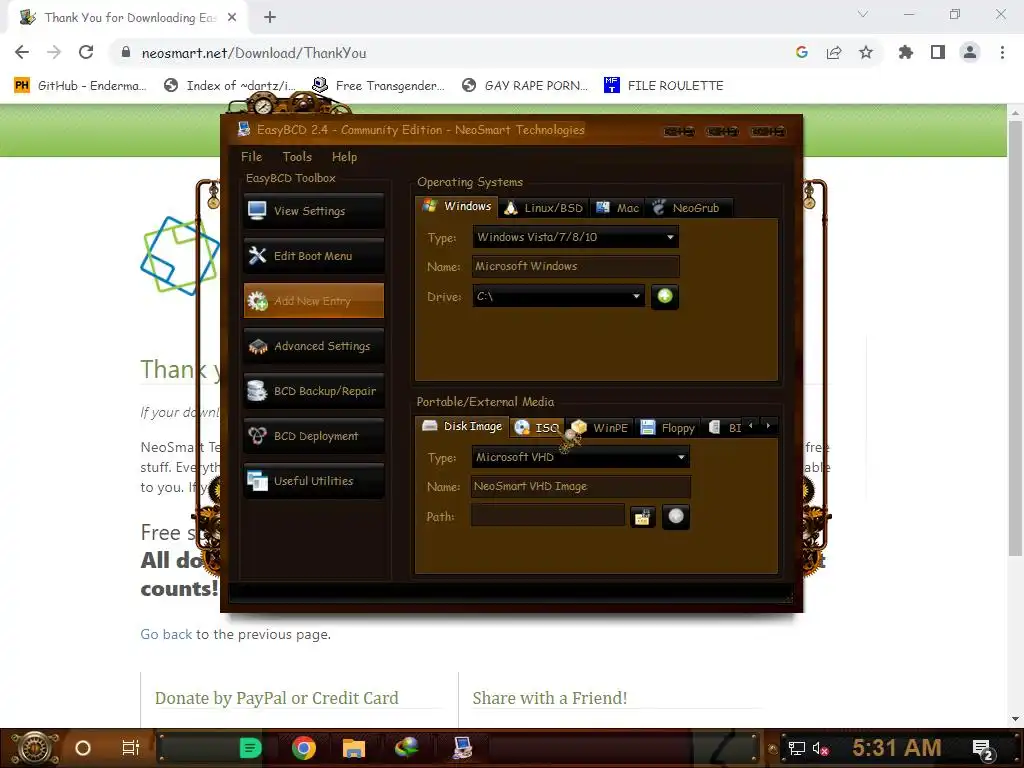The image size is (1024, 768).
Task: Click the network tray icon
Action: click(x=796, y=748)
